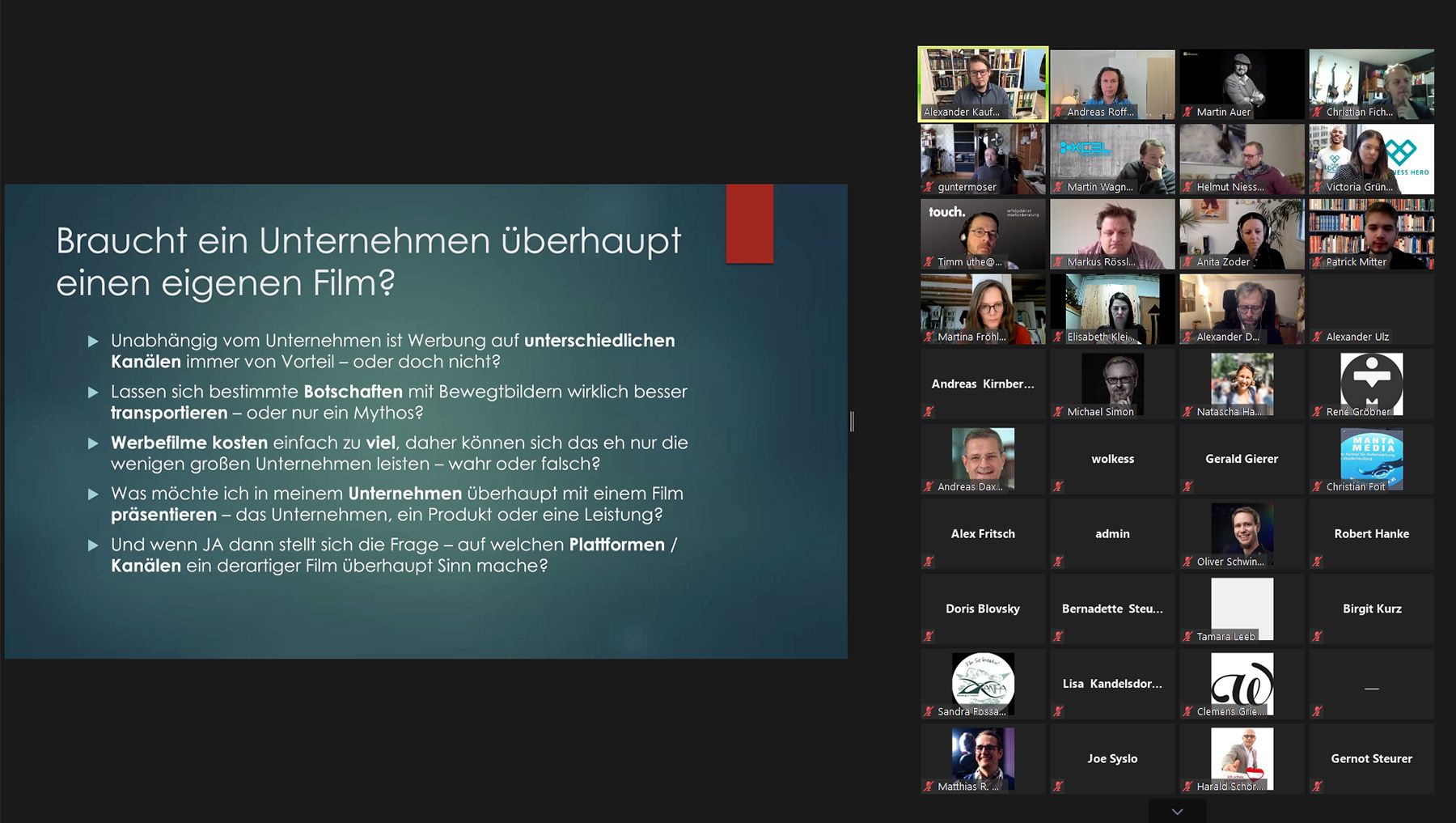1456x823 pixels.
Task: Click the slide title about Unternehmen and Film
Action: tap(368, 261)
